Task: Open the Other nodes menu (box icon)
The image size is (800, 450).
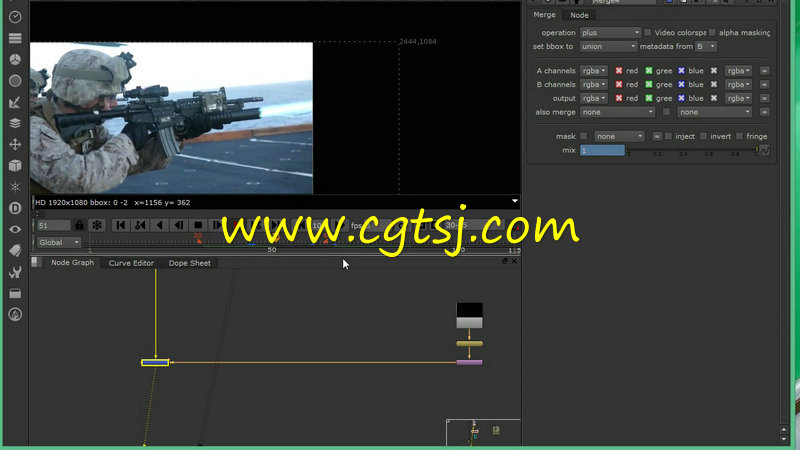Action: click(x=15, y=293)
